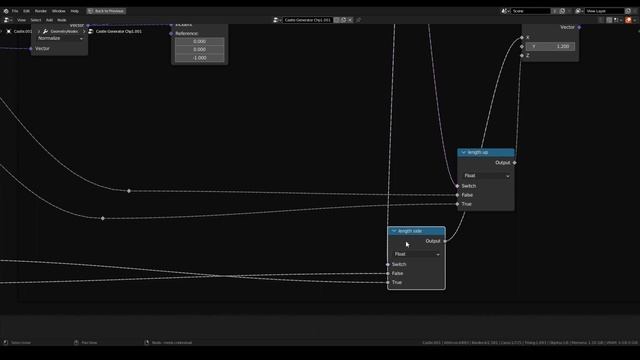This screenshot has width=640, height=360.
Task: Open the Normalize operation dropdown
Action: (60, 38)
